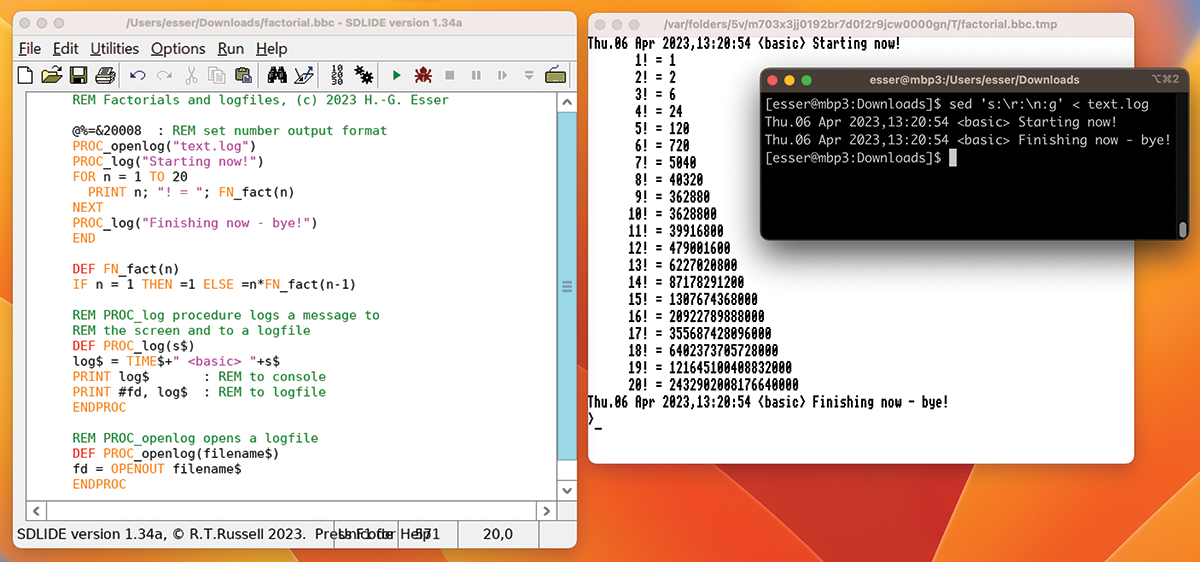Open the Edit menu
This screenshot has height=562, width=1200.
tap(66, 48)
